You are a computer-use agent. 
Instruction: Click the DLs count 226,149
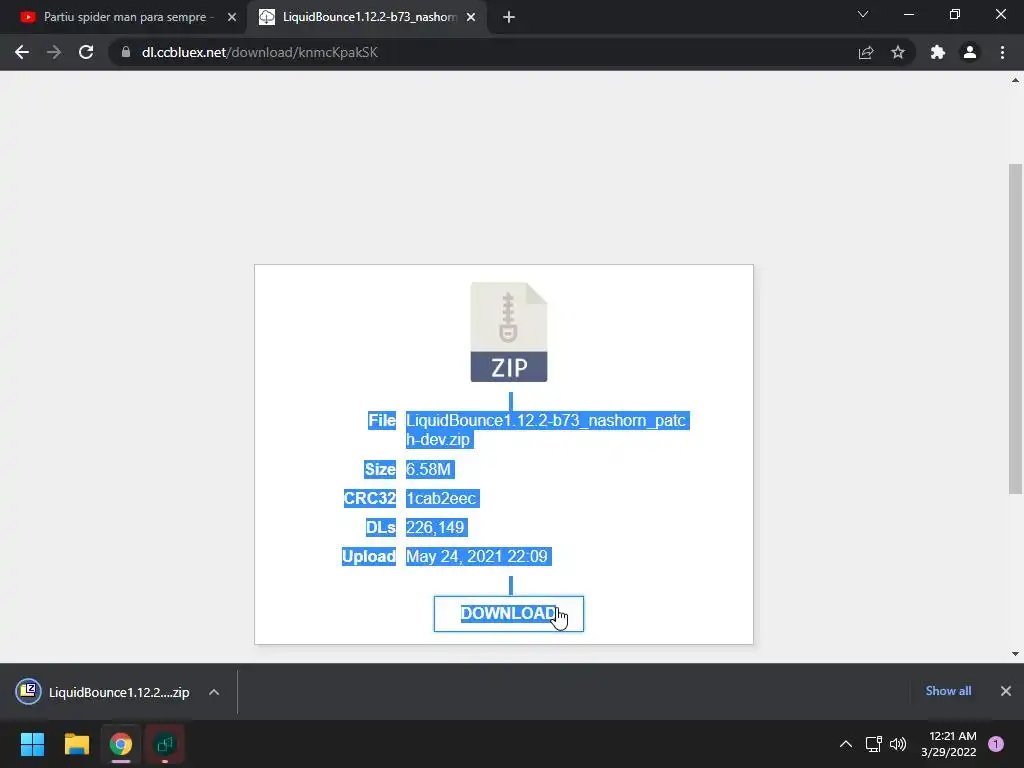click(x=436, y=527)
